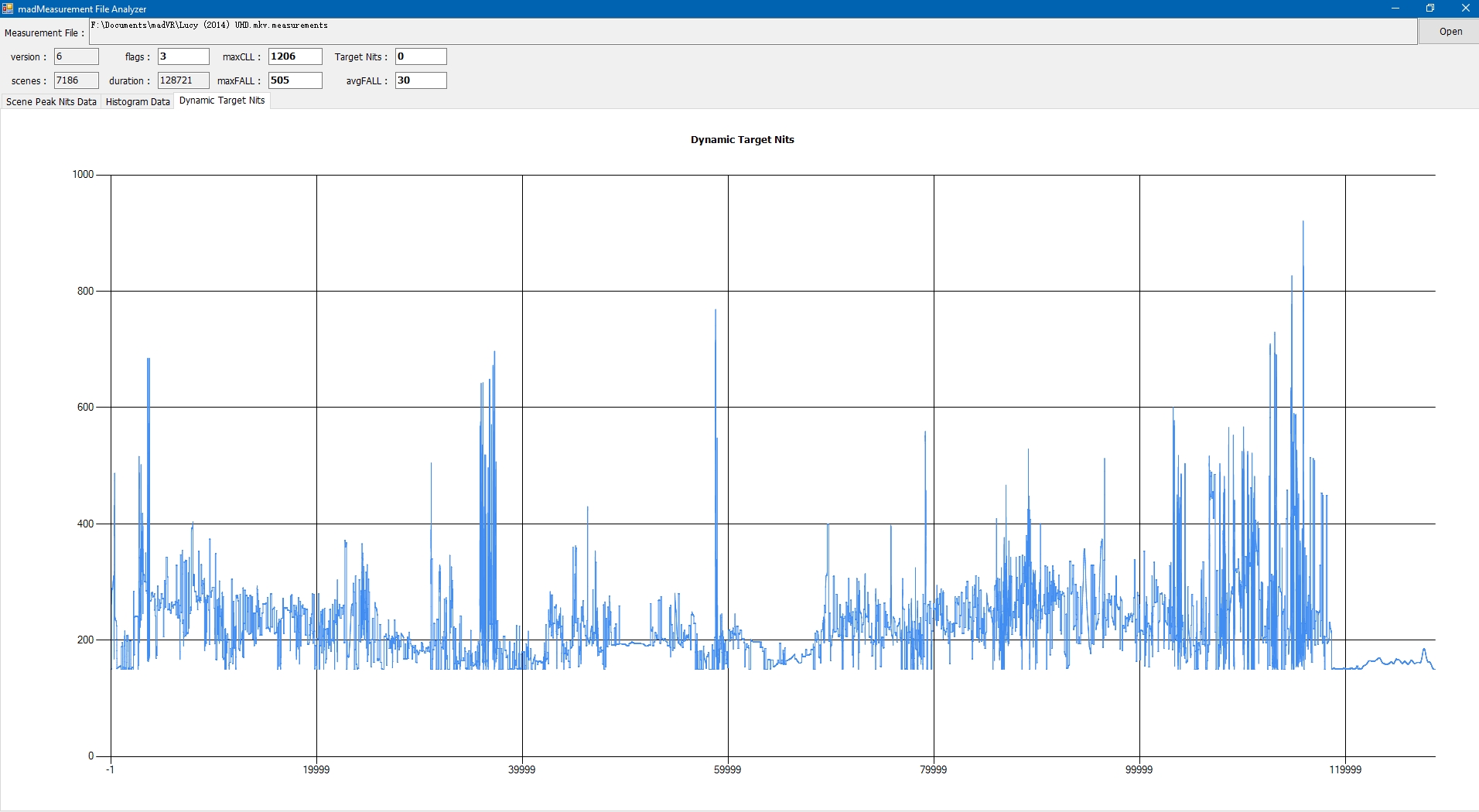Click the y-axis label 1000
Viewport: 1479px width, 812px height.
(x=83, y=175)
